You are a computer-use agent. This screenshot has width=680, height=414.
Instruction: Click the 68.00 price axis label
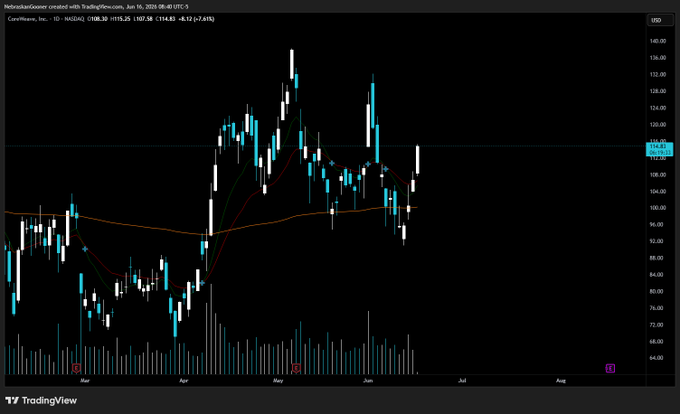click(x=656, y=342)
